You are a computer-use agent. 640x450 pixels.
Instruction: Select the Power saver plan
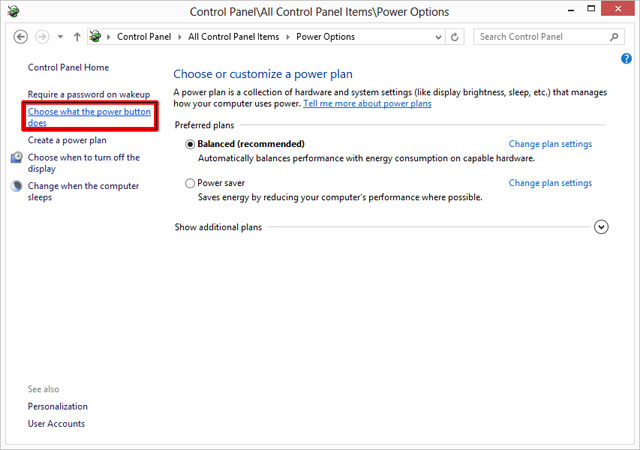190,183
